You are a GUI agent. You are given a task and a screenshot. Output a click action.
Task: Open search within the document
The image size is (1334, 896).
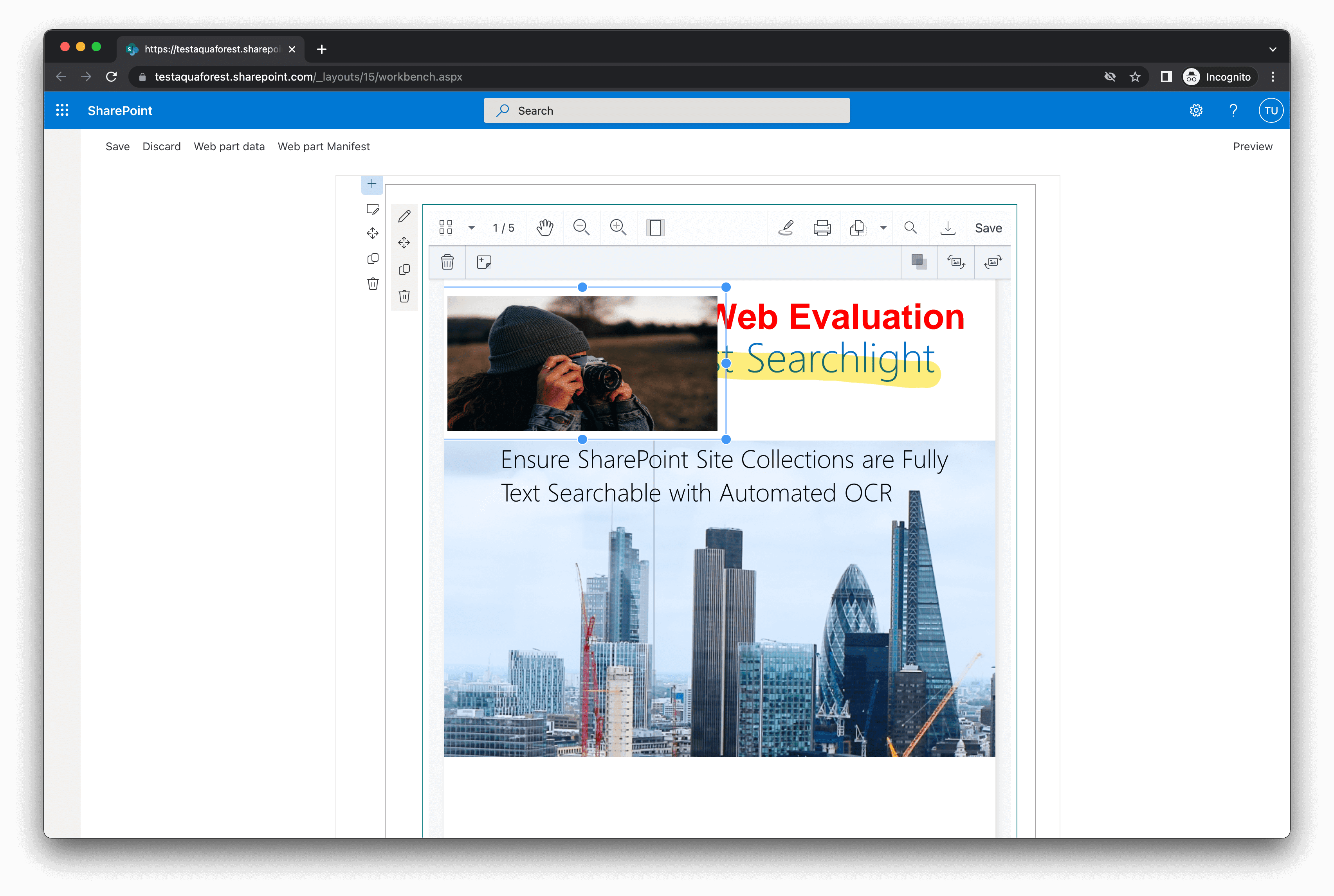(910, 227)
